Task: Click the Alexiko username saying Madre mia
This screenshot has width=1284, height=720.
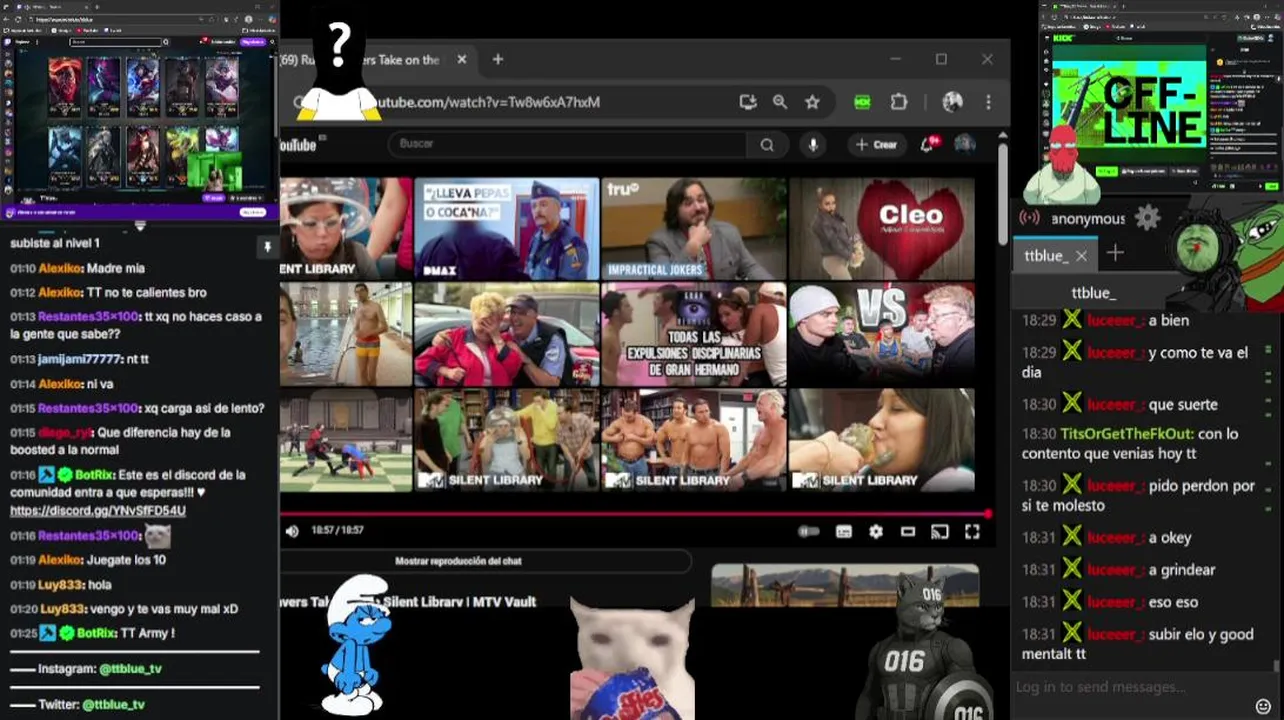Action: click(59, 269)
